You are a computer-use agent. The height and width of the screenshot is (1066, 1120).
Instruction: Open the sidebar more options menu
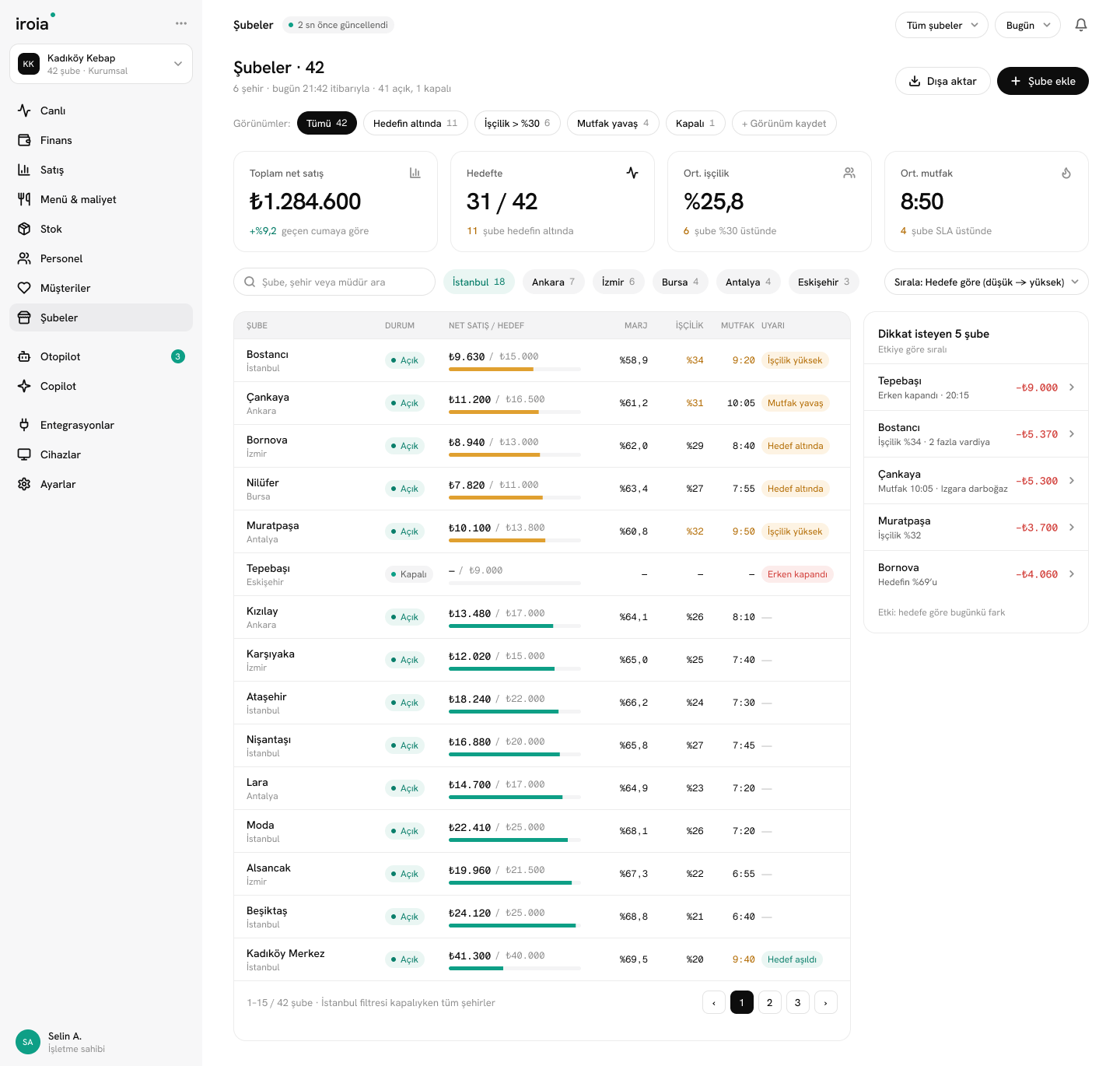[181, 23]
